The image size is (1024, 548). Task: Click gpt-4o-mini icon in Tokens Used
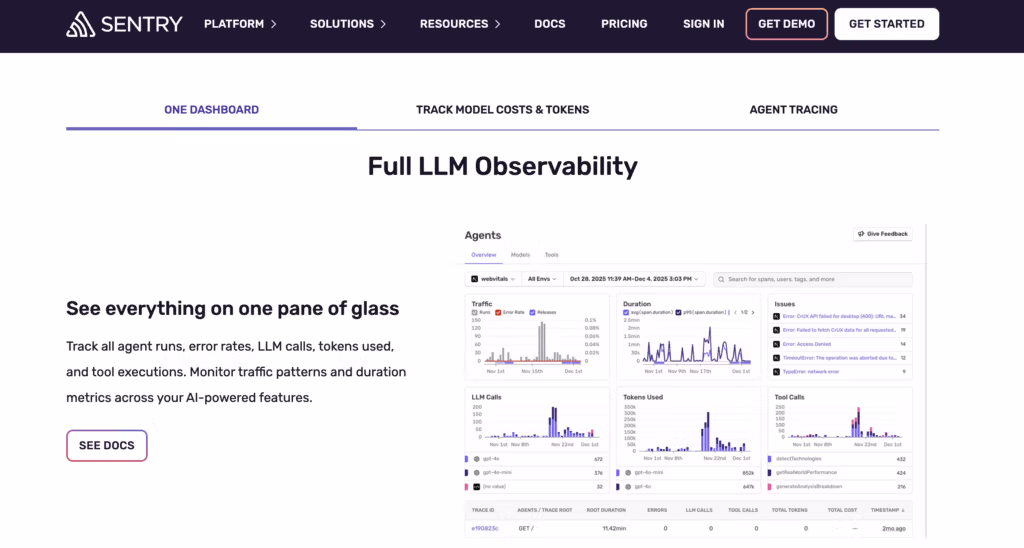coord(628,473)
